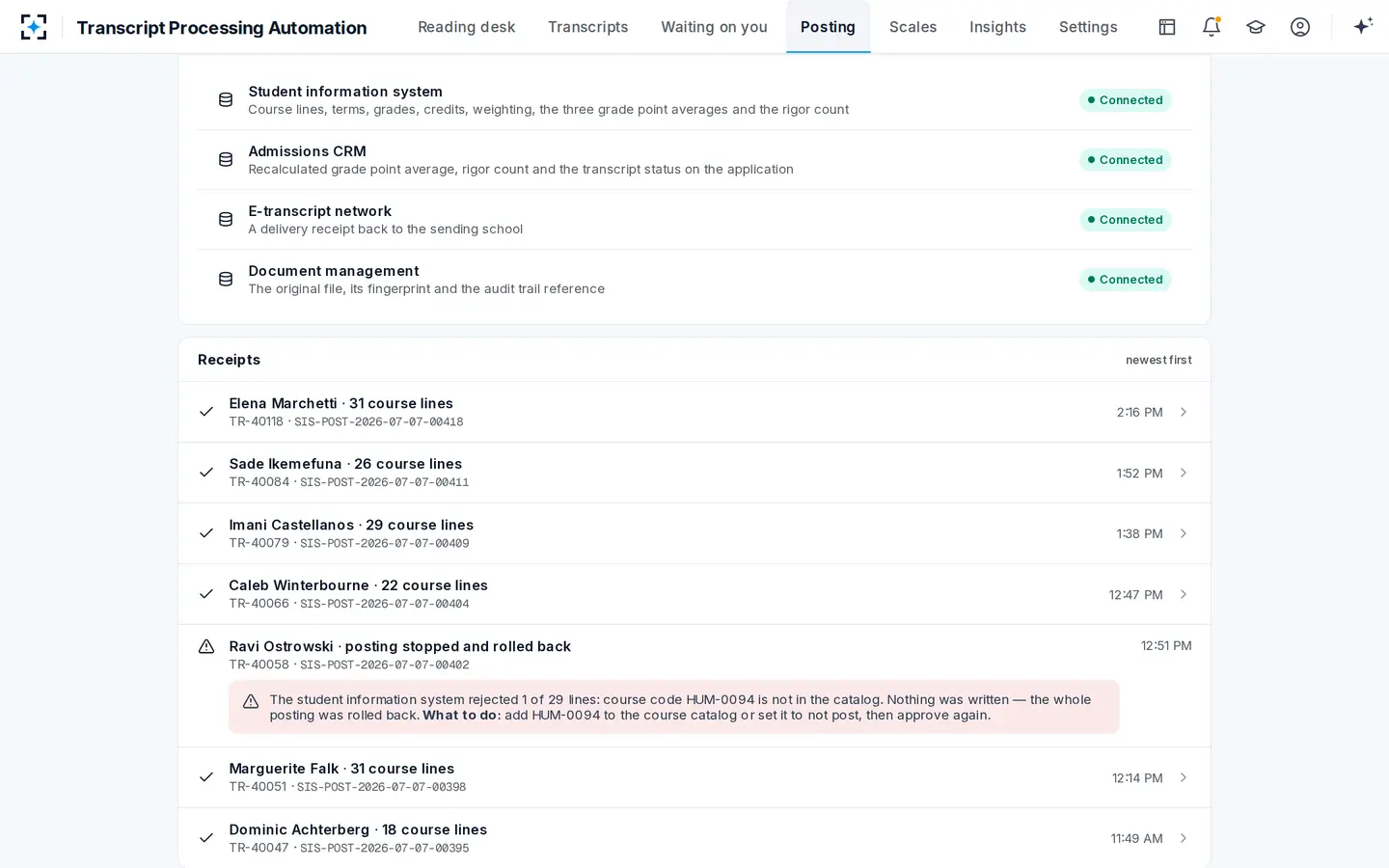Viewport: 1389px width, 868px height.
Task: Go to the Waiting on you tab
Action: click(714, 27)
